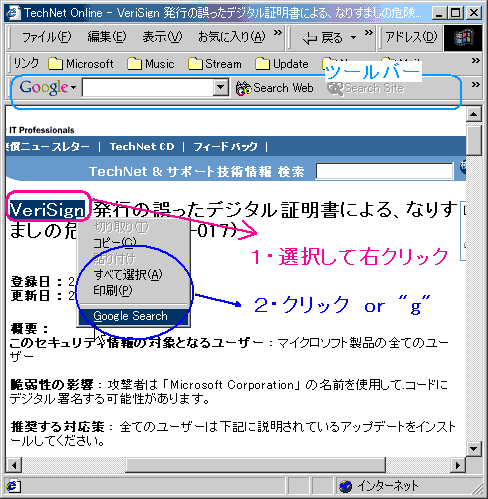Click the IT Professionals text

[42, 130]
